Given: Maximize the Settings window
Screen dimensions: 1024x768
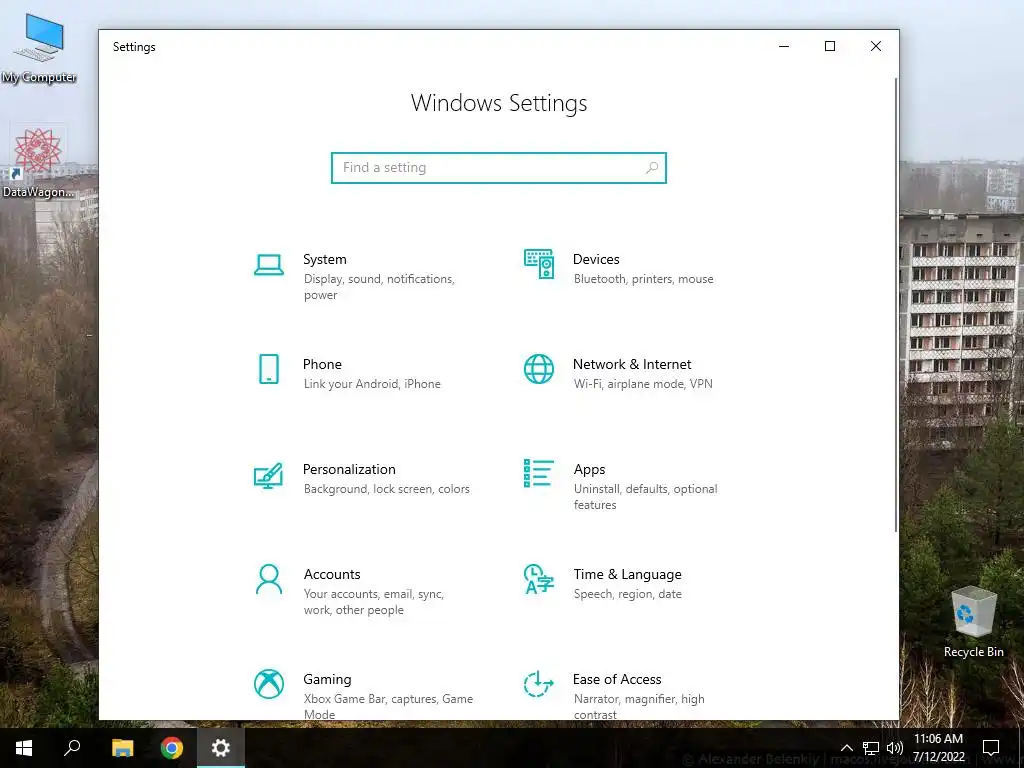Looking at the screenshot, I should [x=829, y=46].
